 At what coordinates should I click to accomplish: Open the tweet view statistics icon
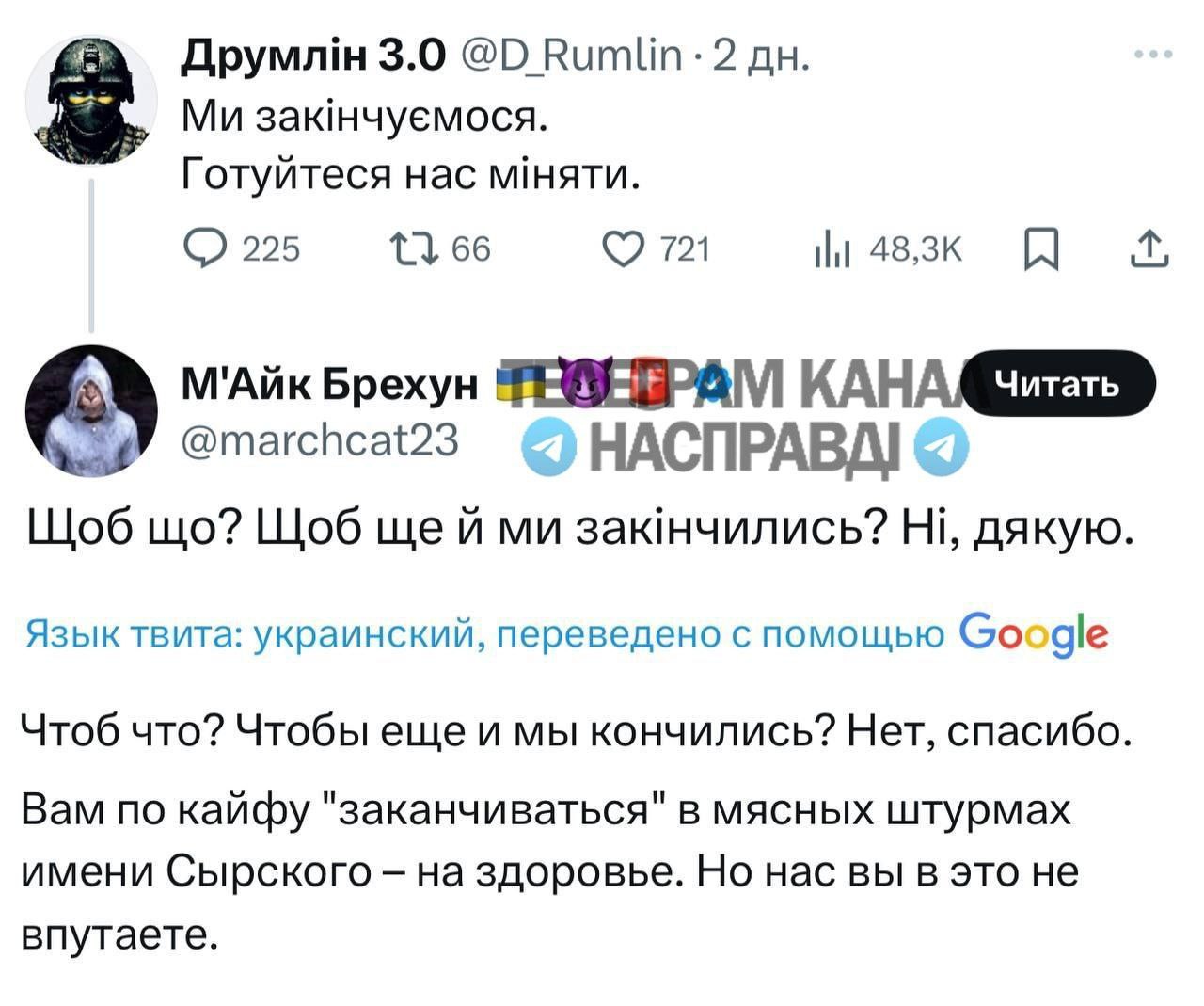point(832,250)
